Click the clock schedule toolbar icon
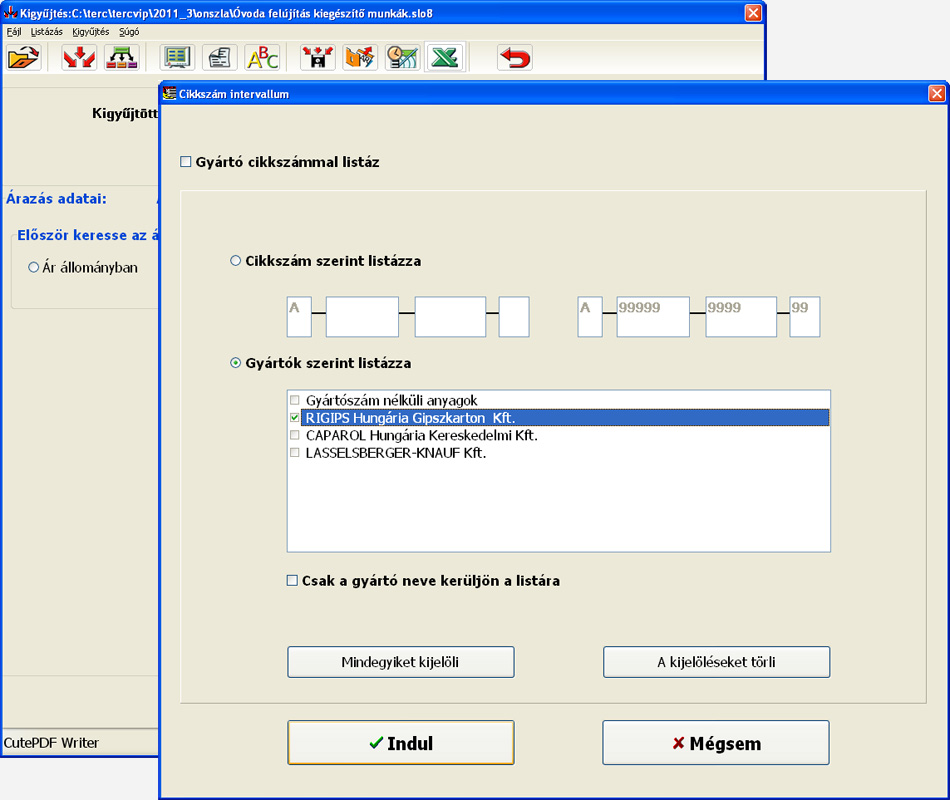950x800 pixels. [402, 58]
